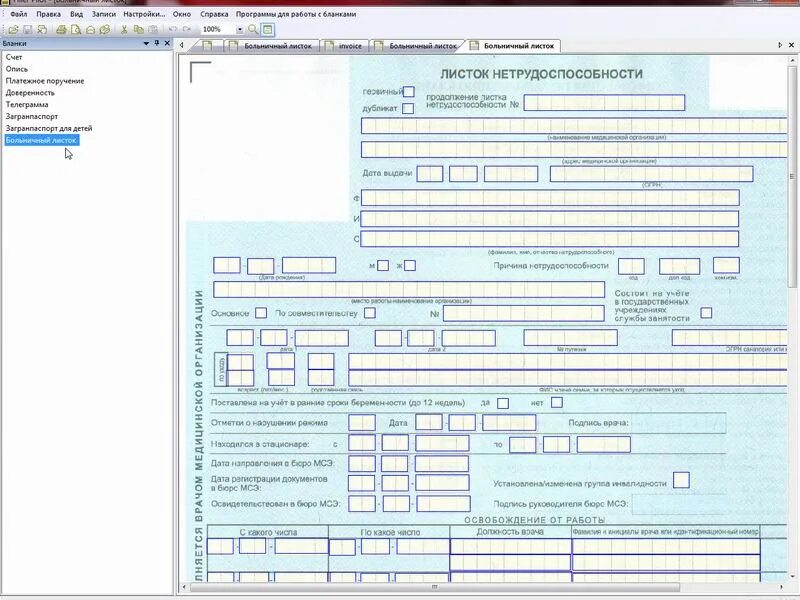Tick the дубликат checkbox
800x600 pixels.
(x=408, y=108)
